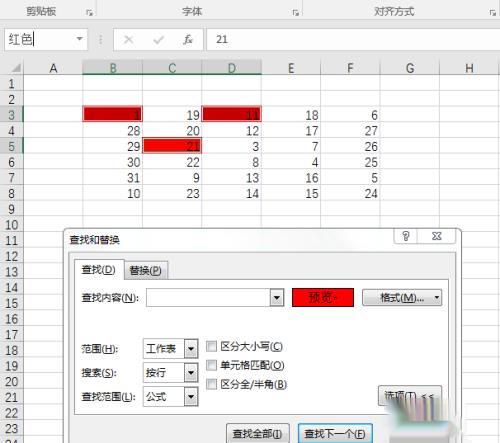Select cell with value 13

click(232, 178)
